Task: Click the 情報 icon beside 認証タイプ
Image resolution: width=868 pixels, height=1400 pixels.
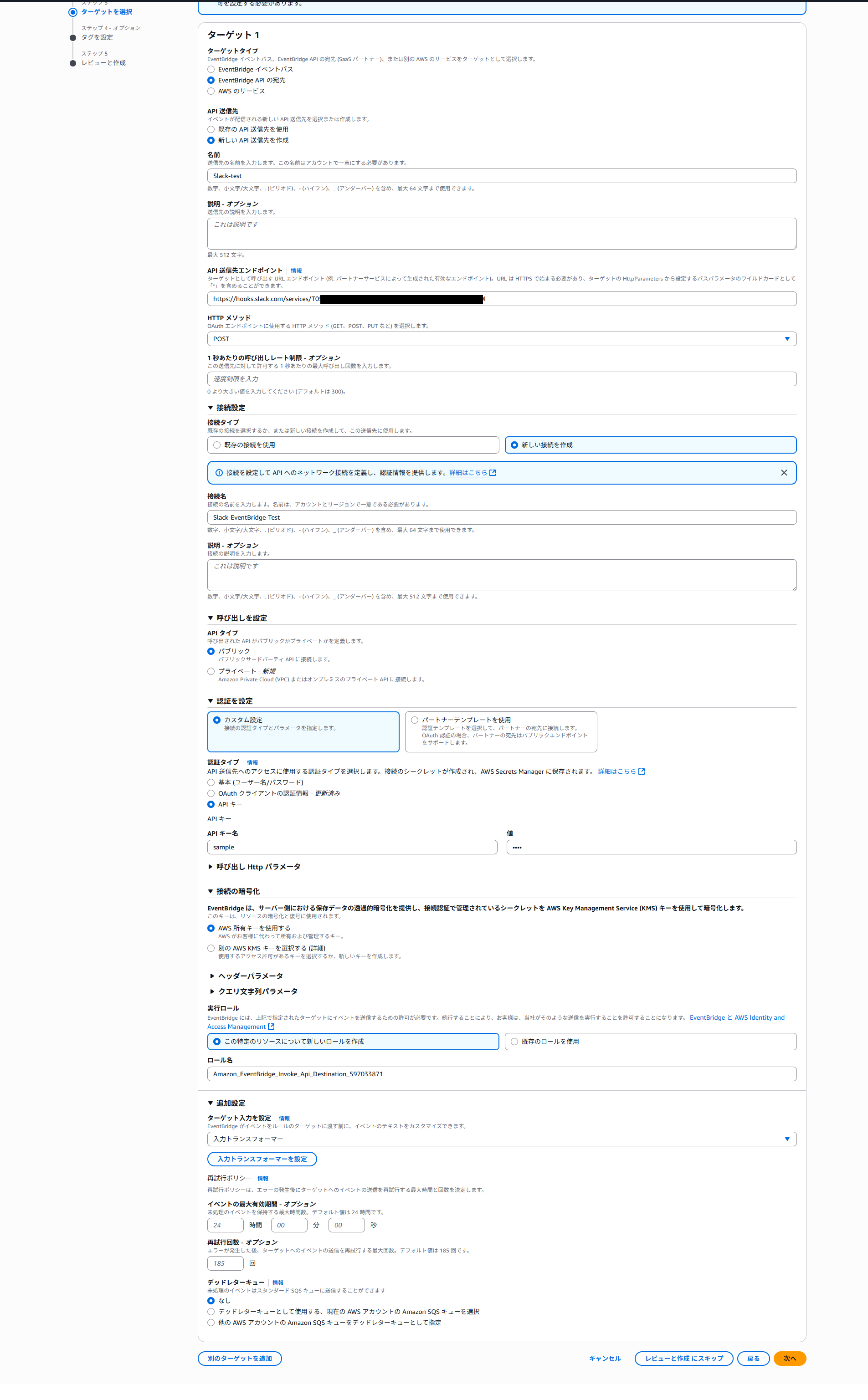Action: [252, 762]
